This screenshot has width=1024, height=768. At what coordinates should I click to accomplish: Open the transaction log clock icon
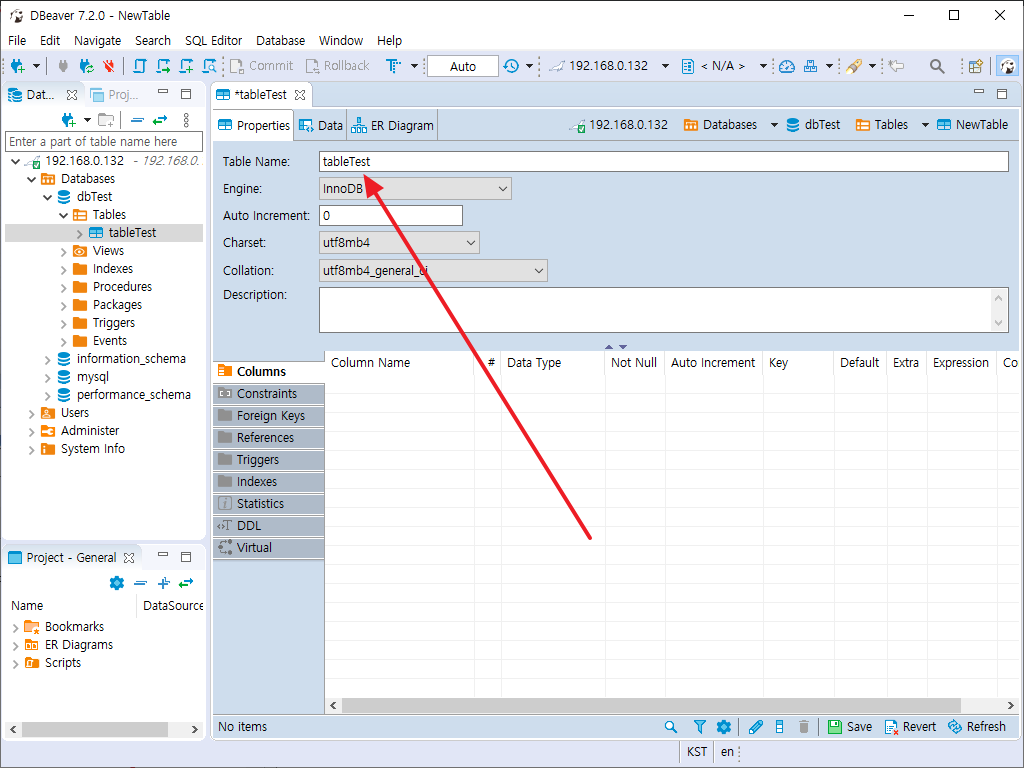511,66
